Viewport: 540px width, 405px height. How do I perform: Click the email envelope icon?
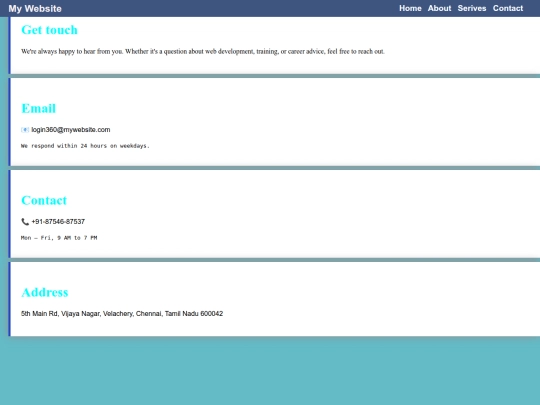(x=25, y=130)
